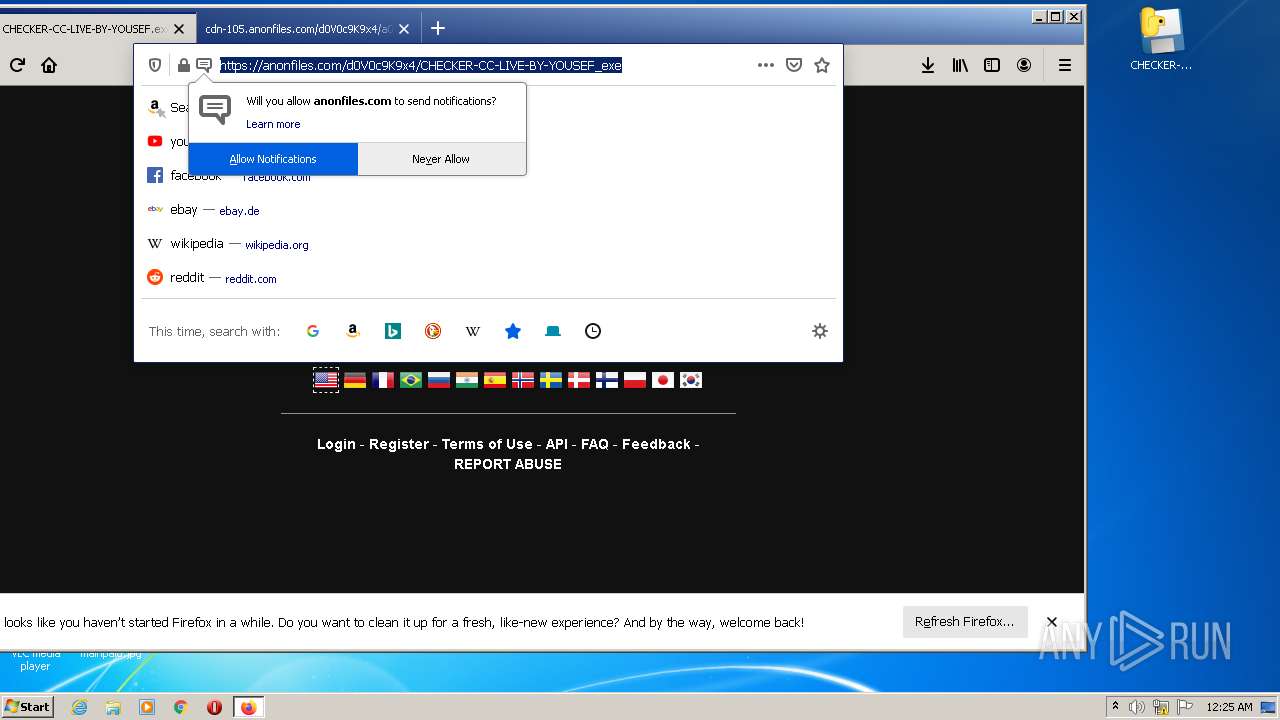Toggle the sidebar view

pyautogui.click(x=992, y=65)
